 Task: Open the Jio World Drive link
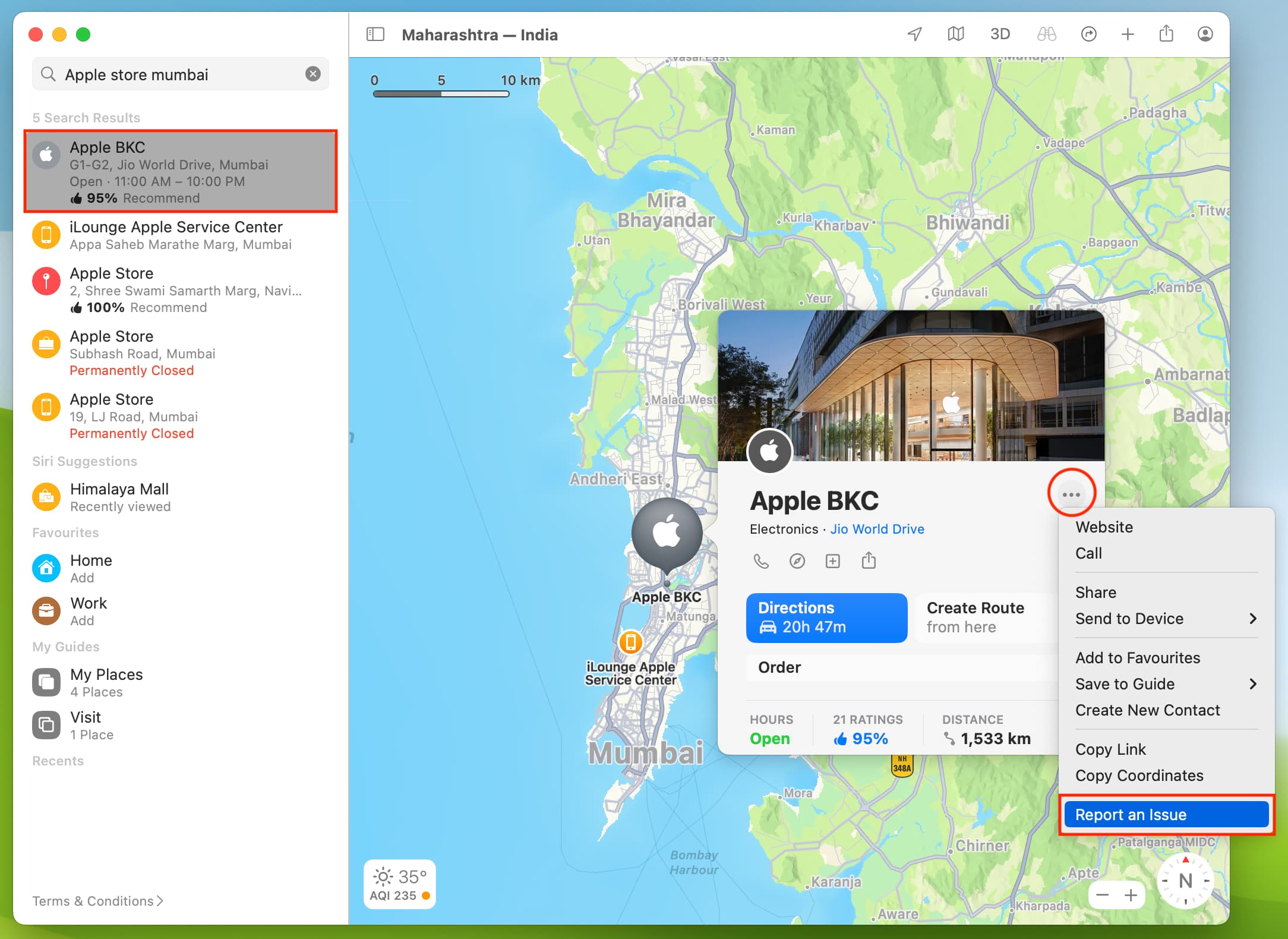click(x=877, y=529)
